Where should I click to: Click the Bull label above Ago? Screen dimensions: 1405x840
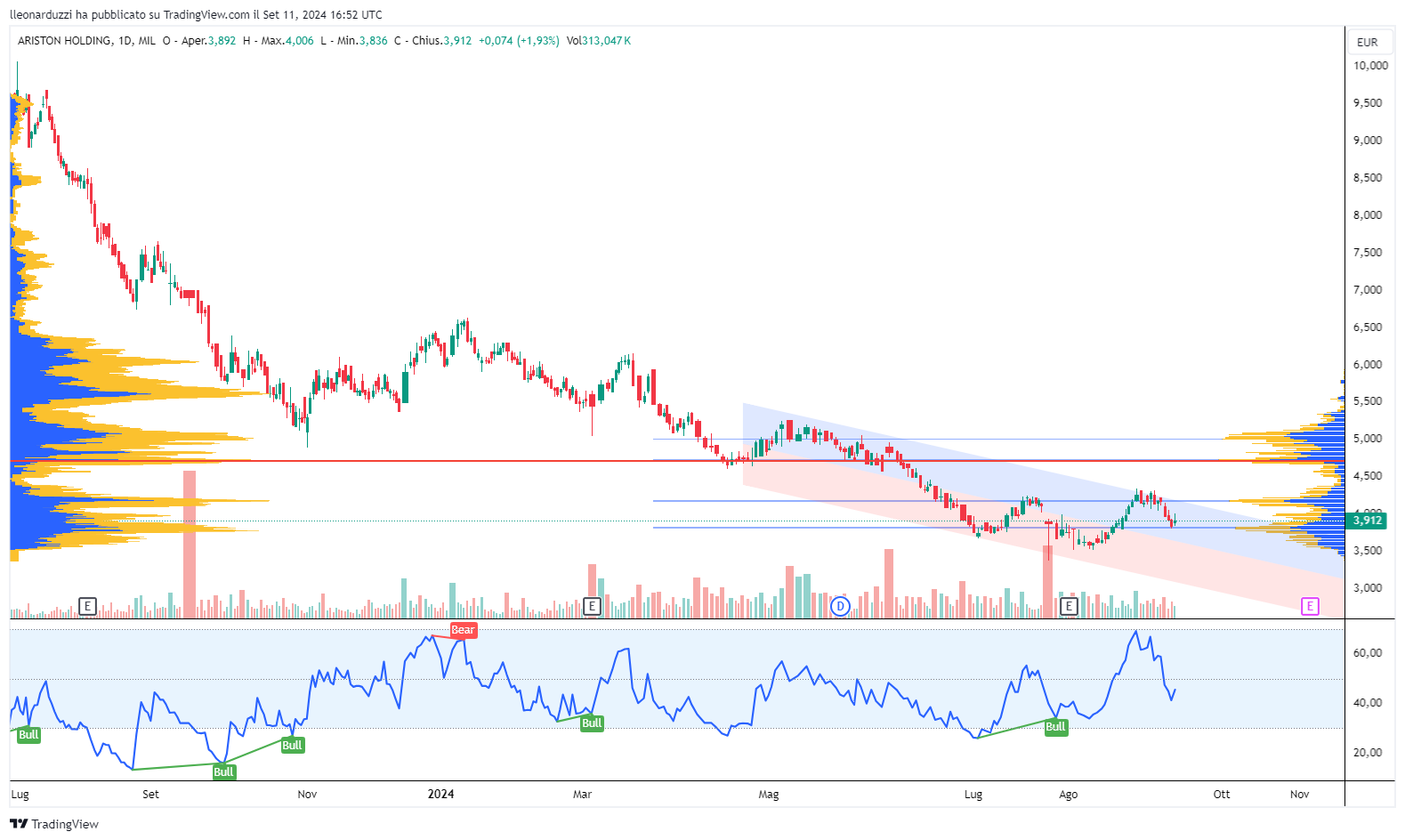[x=1055, y=726]
